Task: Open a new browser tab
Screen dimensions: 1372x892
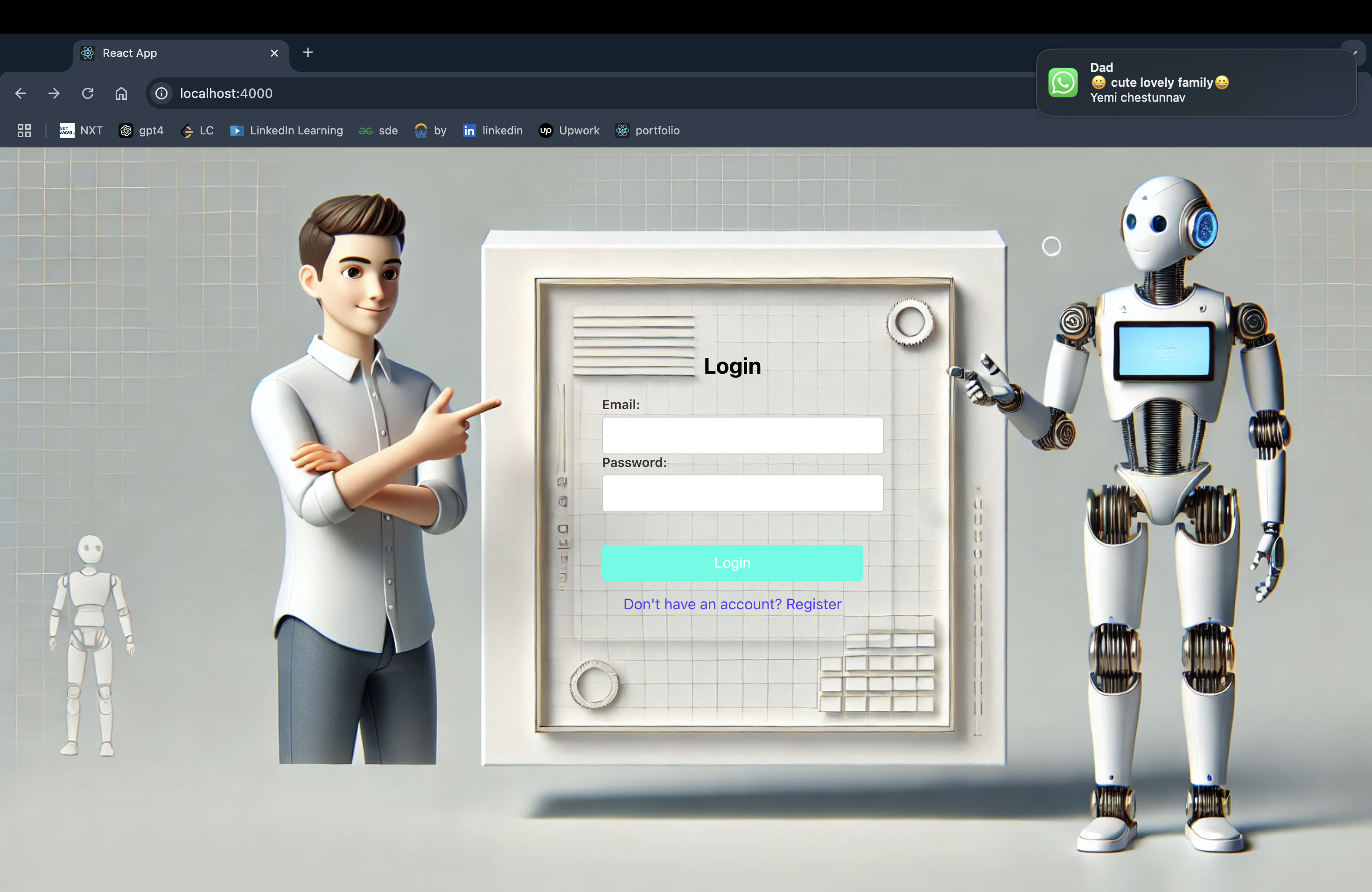Action: [308, 53]
